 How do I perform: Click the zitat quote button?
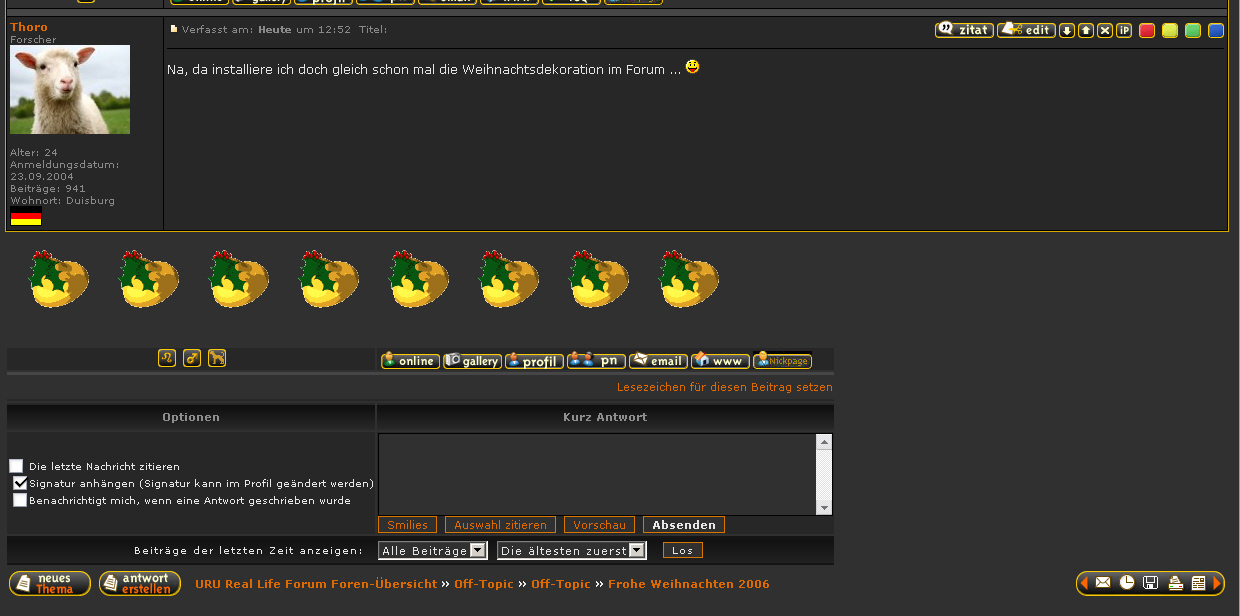(964, 30)
